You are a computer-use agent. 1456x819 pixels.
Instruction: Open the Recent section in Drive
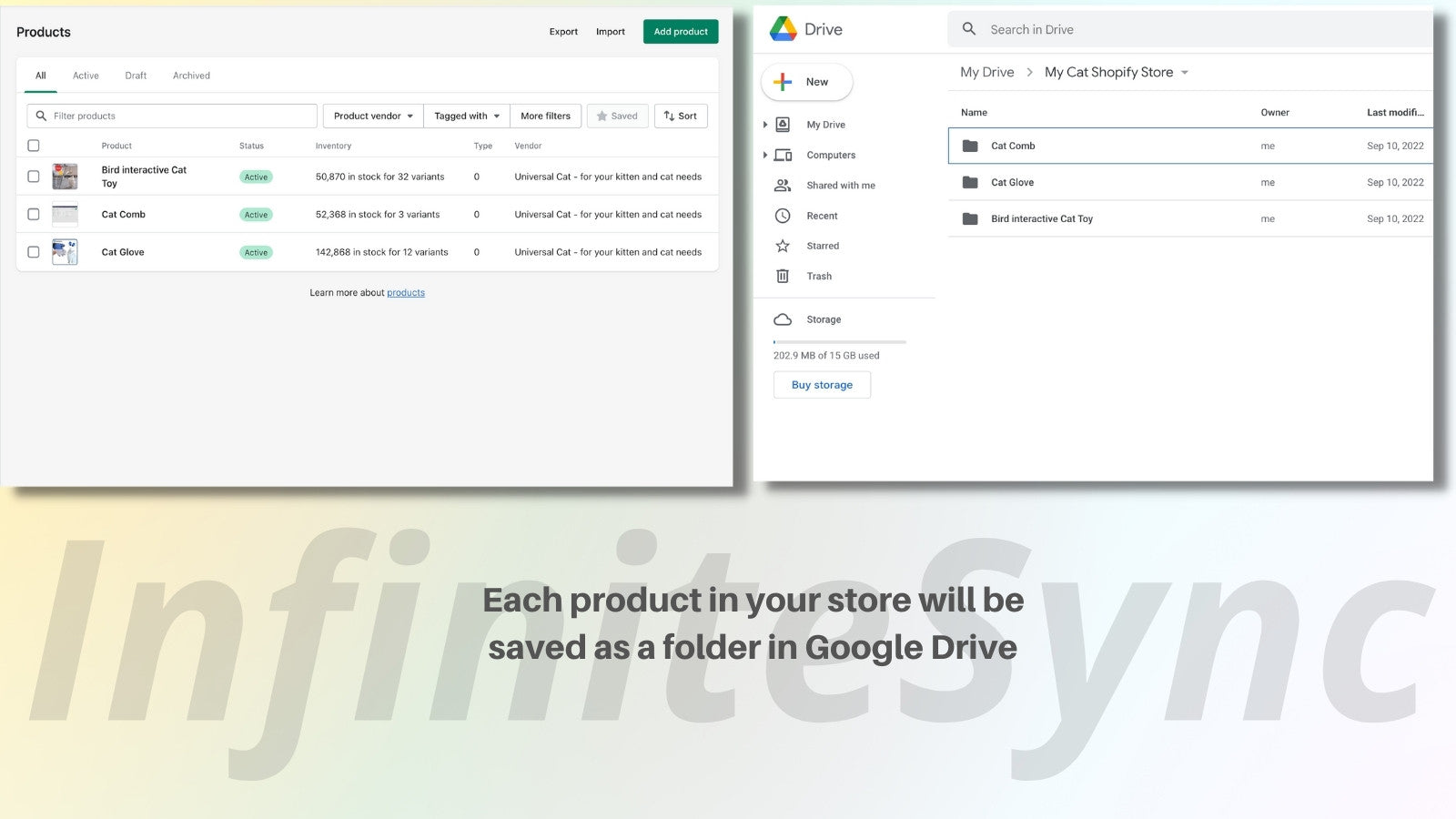820,216
